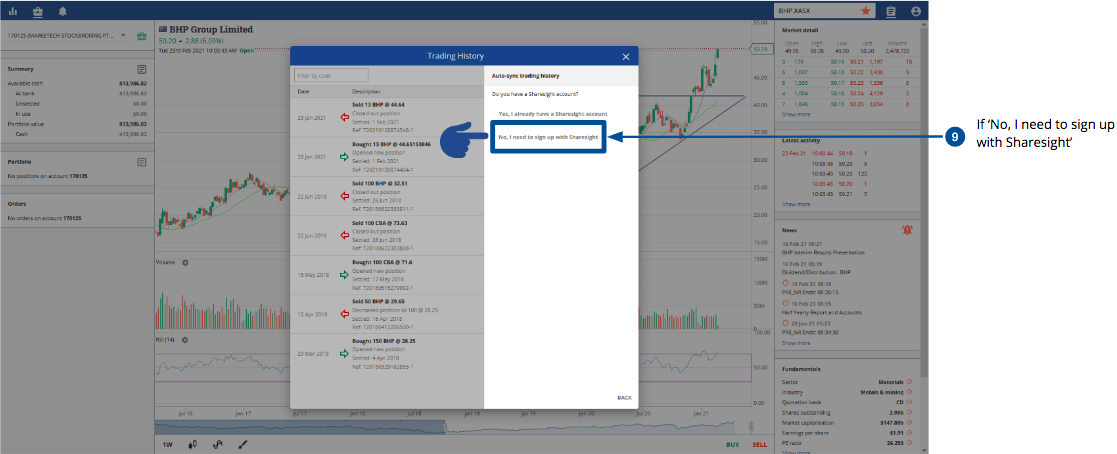Open the Summary panel details icon
Screen dimensions: 1117x454
pyautogui.click(x=142, y=69)
